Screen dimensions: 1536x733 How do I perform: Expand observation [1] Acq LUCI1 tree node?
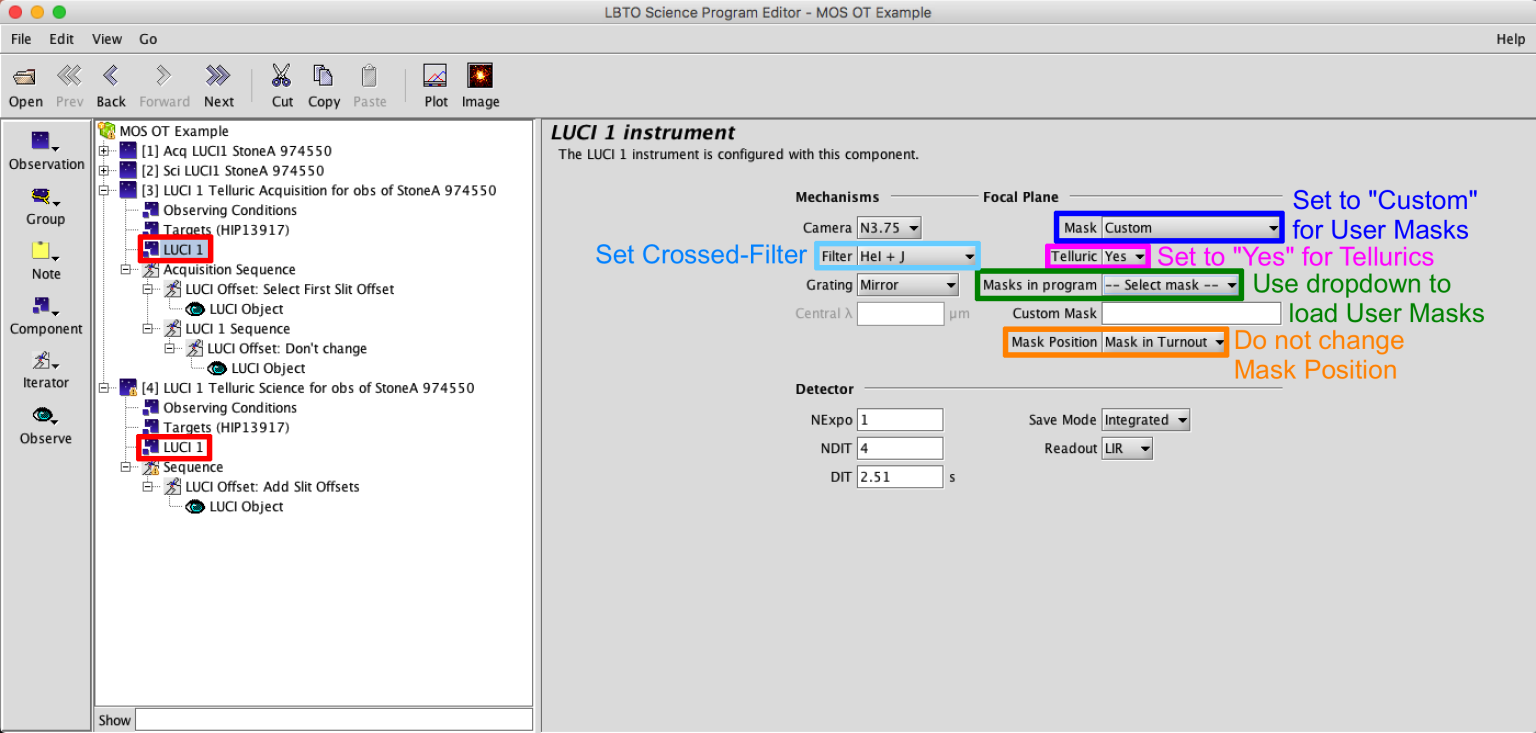click(x=104, y=151)
